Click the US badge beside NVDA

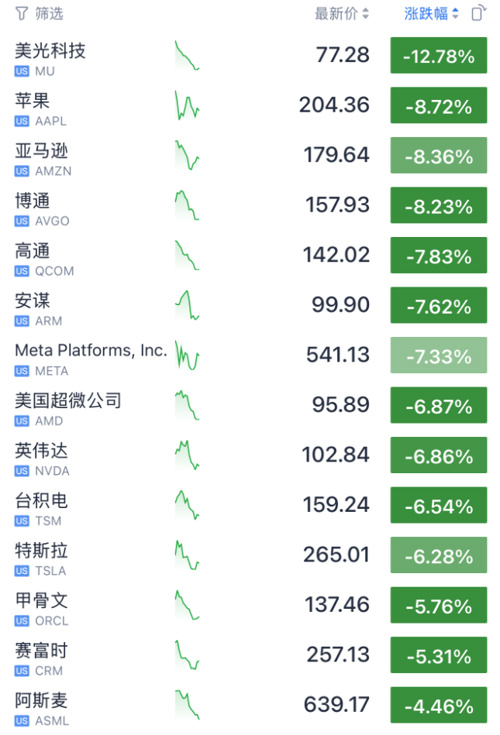click(22, 471)
